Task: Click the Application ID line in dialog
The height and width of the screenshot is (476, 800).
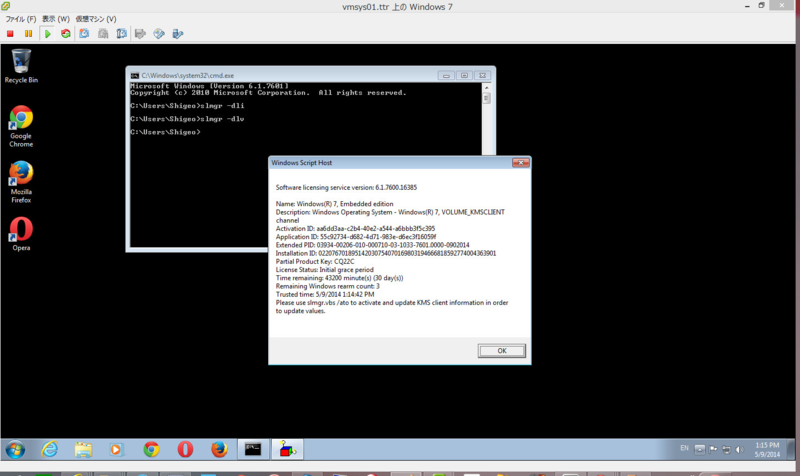Action: click(x=356, y=237)
